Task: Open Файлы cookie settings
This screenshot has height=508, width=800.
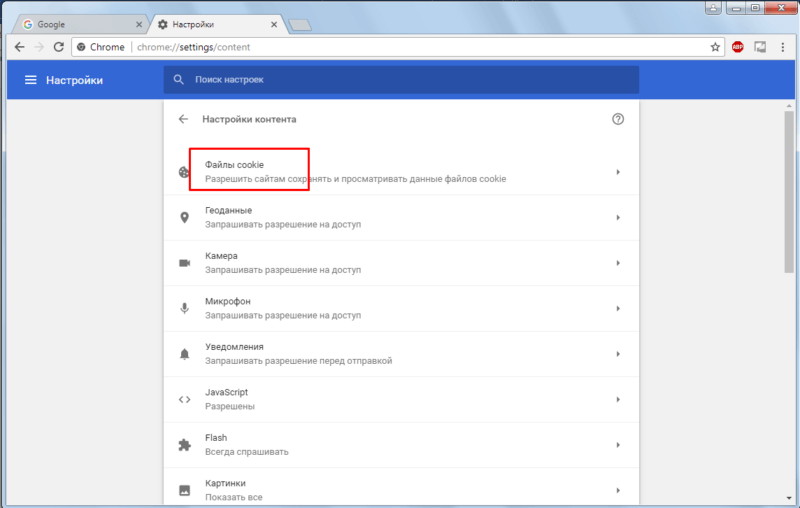Action: point(401,172)
